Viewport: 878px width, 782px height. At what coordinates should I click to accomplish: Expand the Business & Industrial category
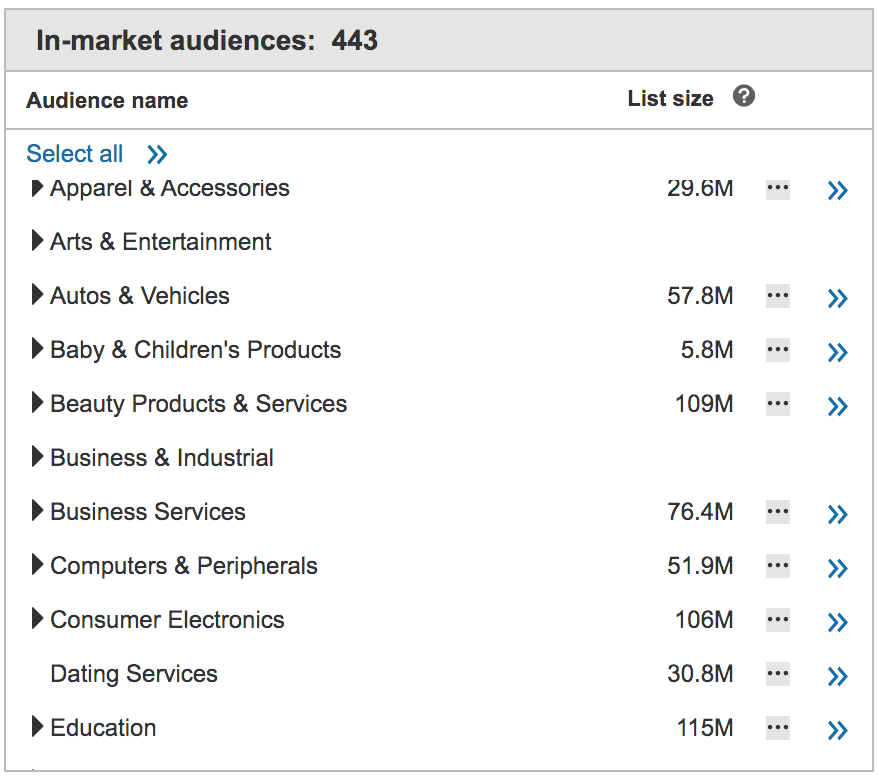click(37, 457)
